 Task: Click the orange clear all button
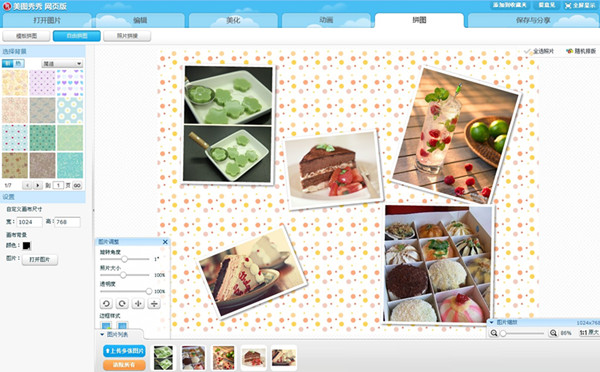click(124, 365)
